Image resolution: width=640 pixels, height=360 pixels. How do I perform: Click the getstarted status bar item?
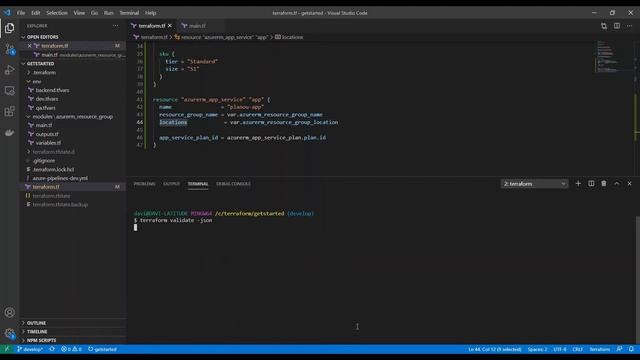point(102,349)
